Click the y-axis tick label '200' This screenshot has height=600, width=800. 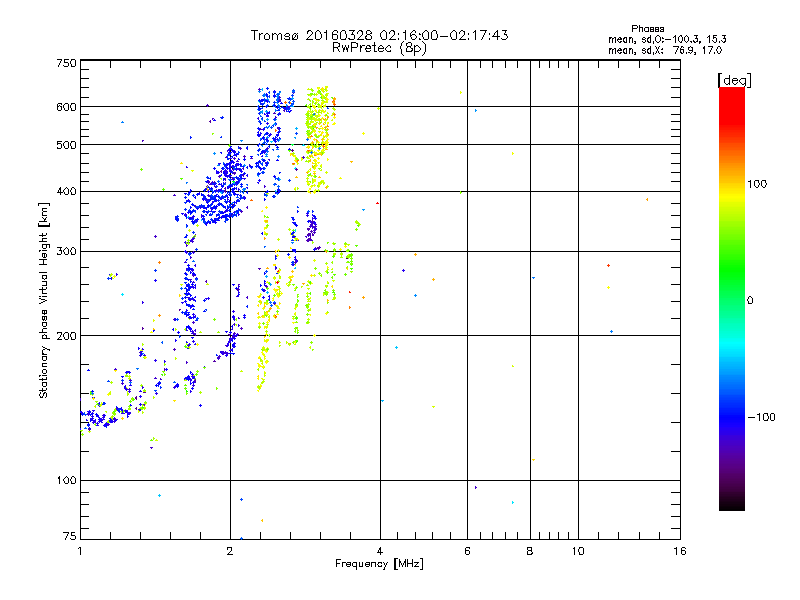point(66,336)
